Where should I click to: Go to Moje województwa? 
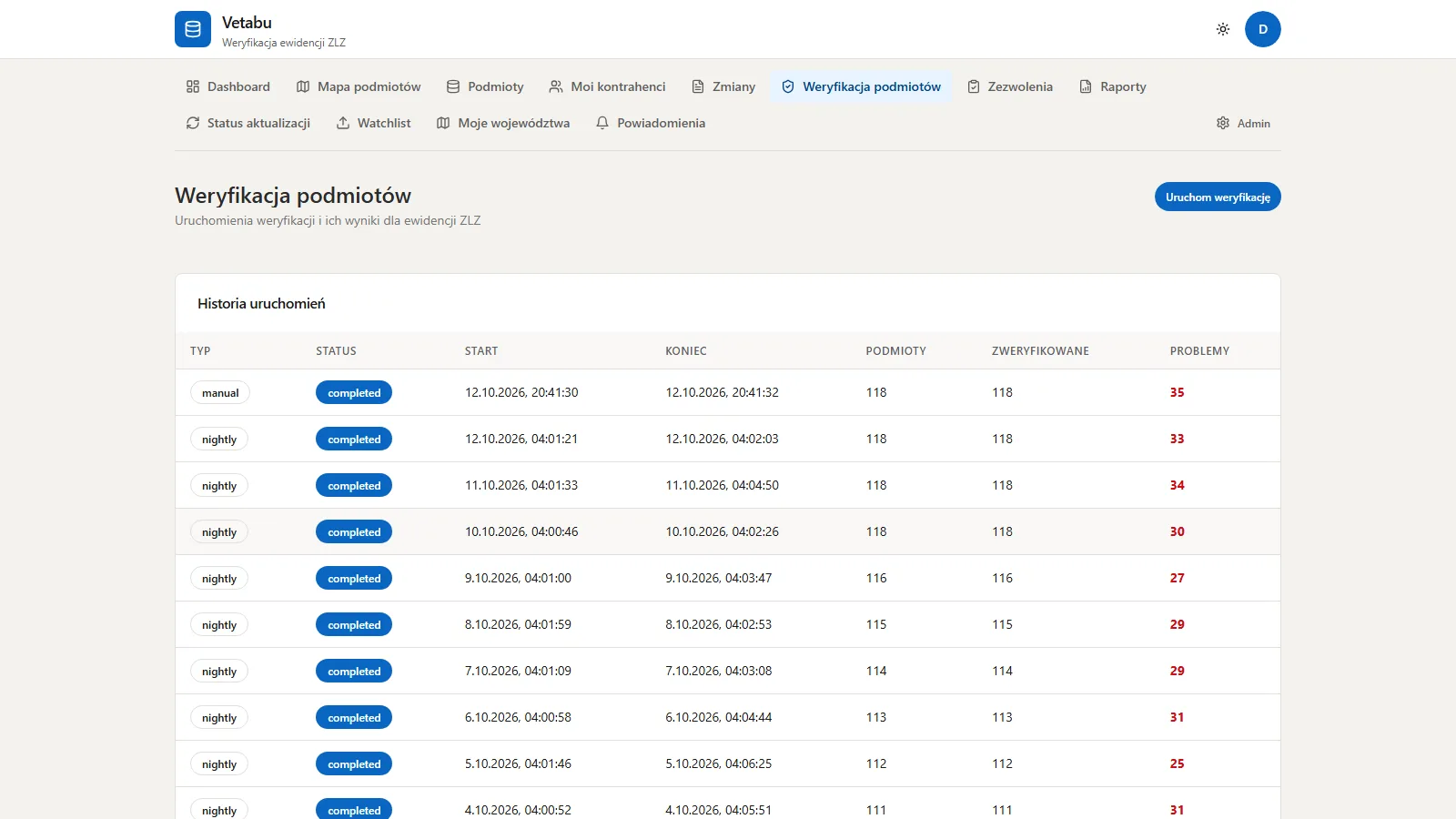(x=503, y=123)
